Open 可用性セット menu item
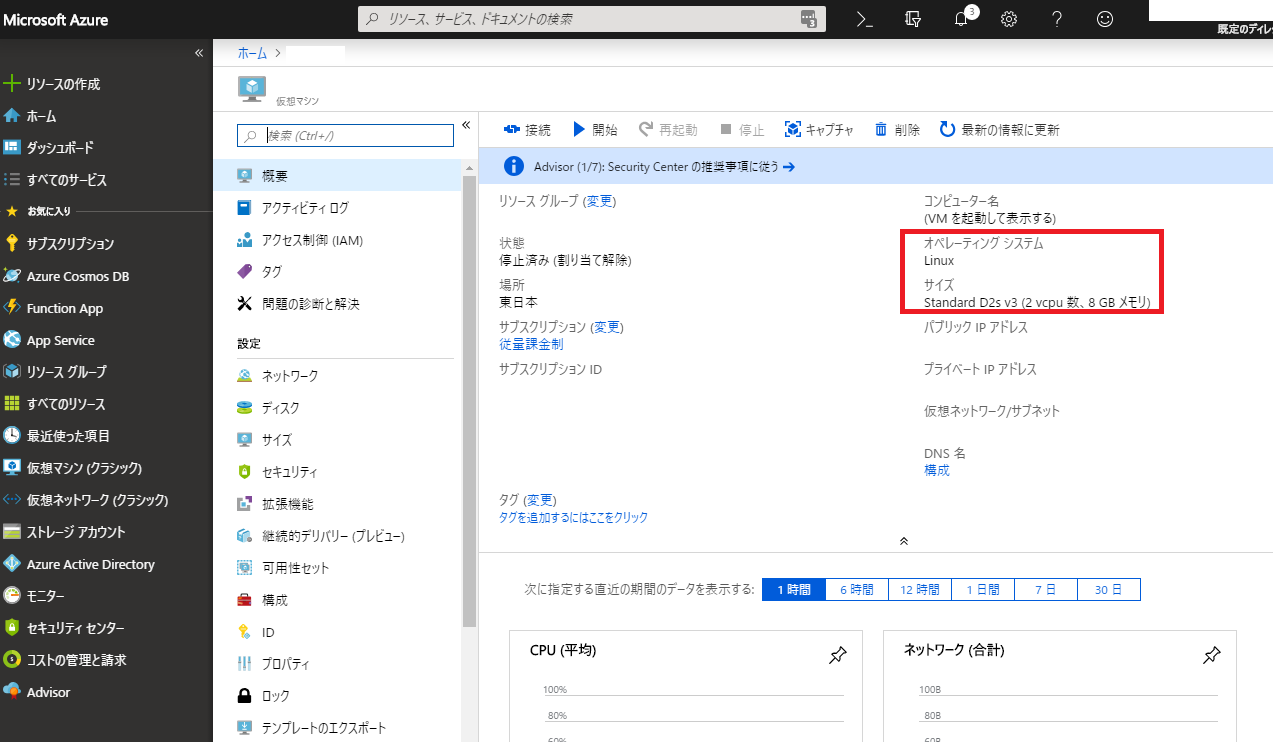1273x742 pixels. coord(338,568)
